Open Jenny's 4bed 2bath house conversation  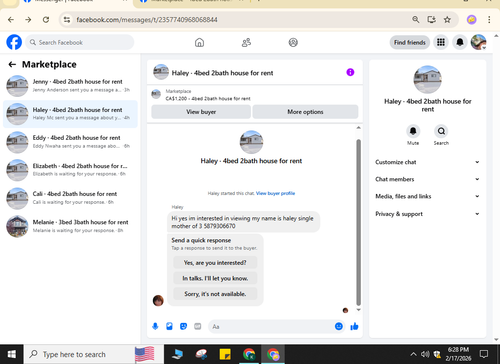click(x=70, y=86)
